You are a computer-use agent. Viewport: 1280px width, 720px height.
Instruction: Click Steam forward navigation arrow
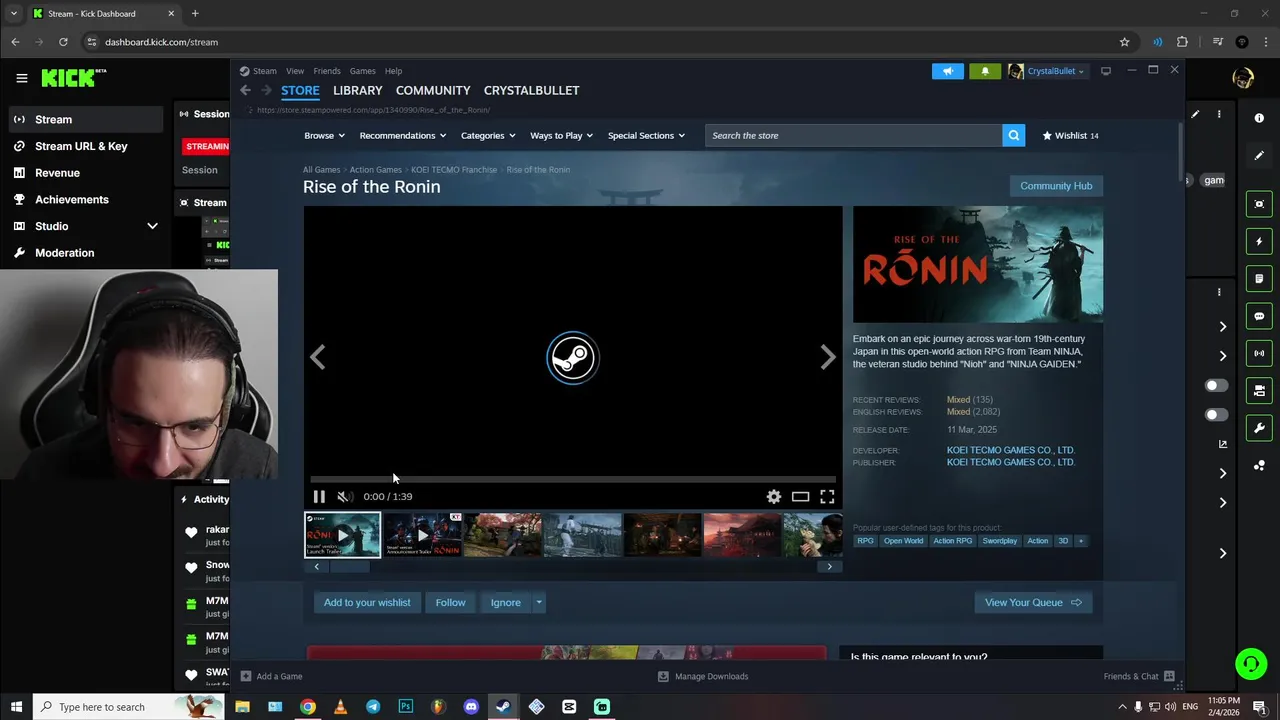(266, 90)
